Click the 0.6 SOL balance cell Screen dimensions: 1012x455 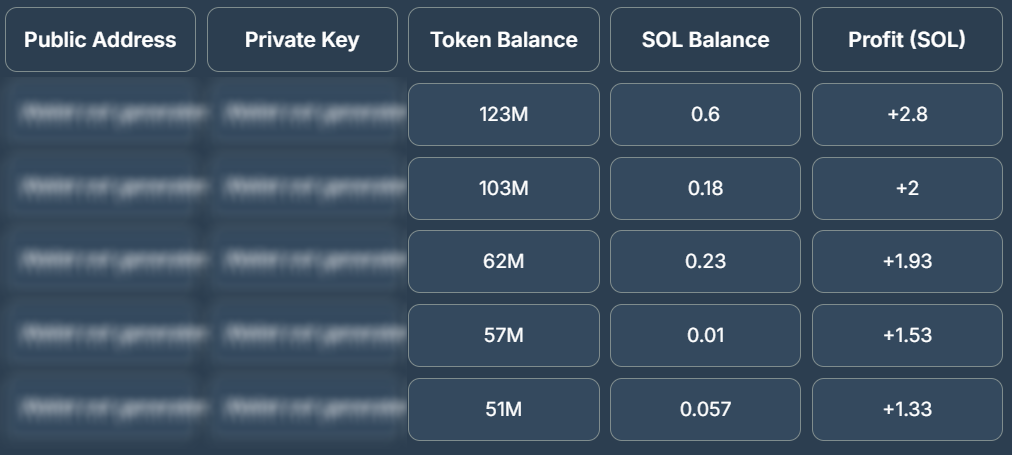(x=705, y=114)
